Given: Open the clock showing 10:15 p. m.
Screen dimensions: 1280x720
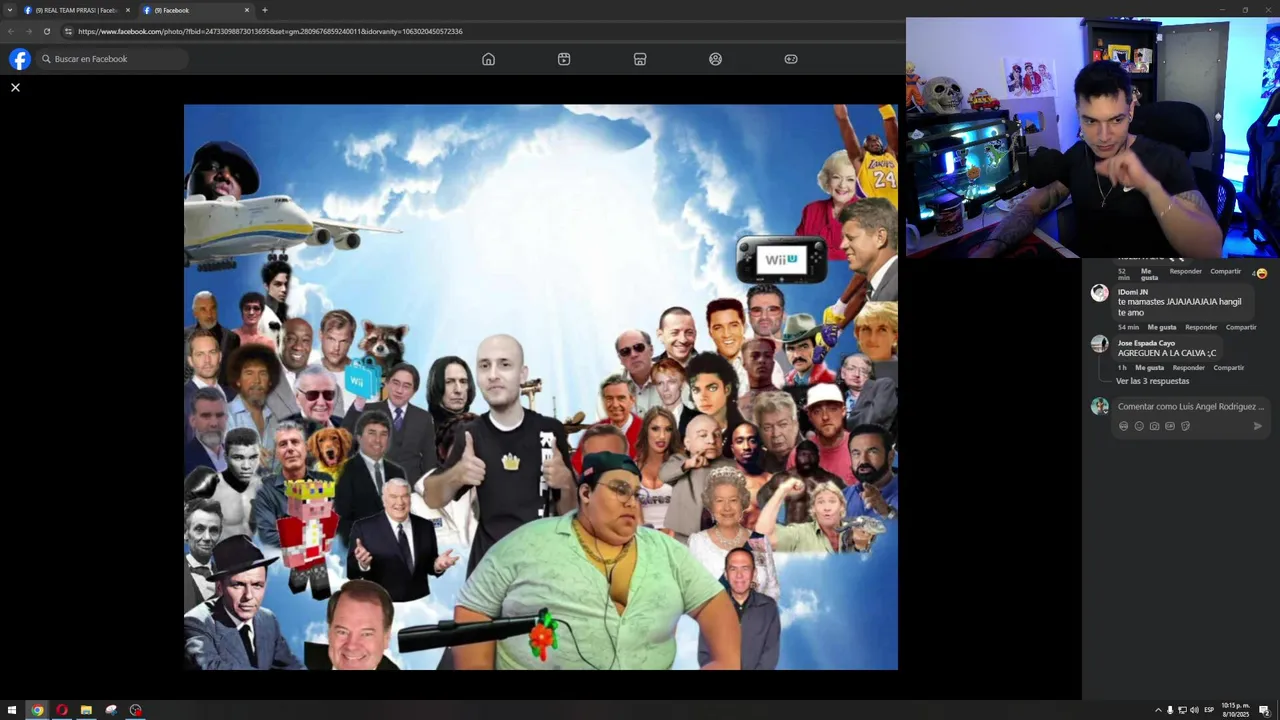Looking at the screenshot, I should click(x=1236, y=710).
